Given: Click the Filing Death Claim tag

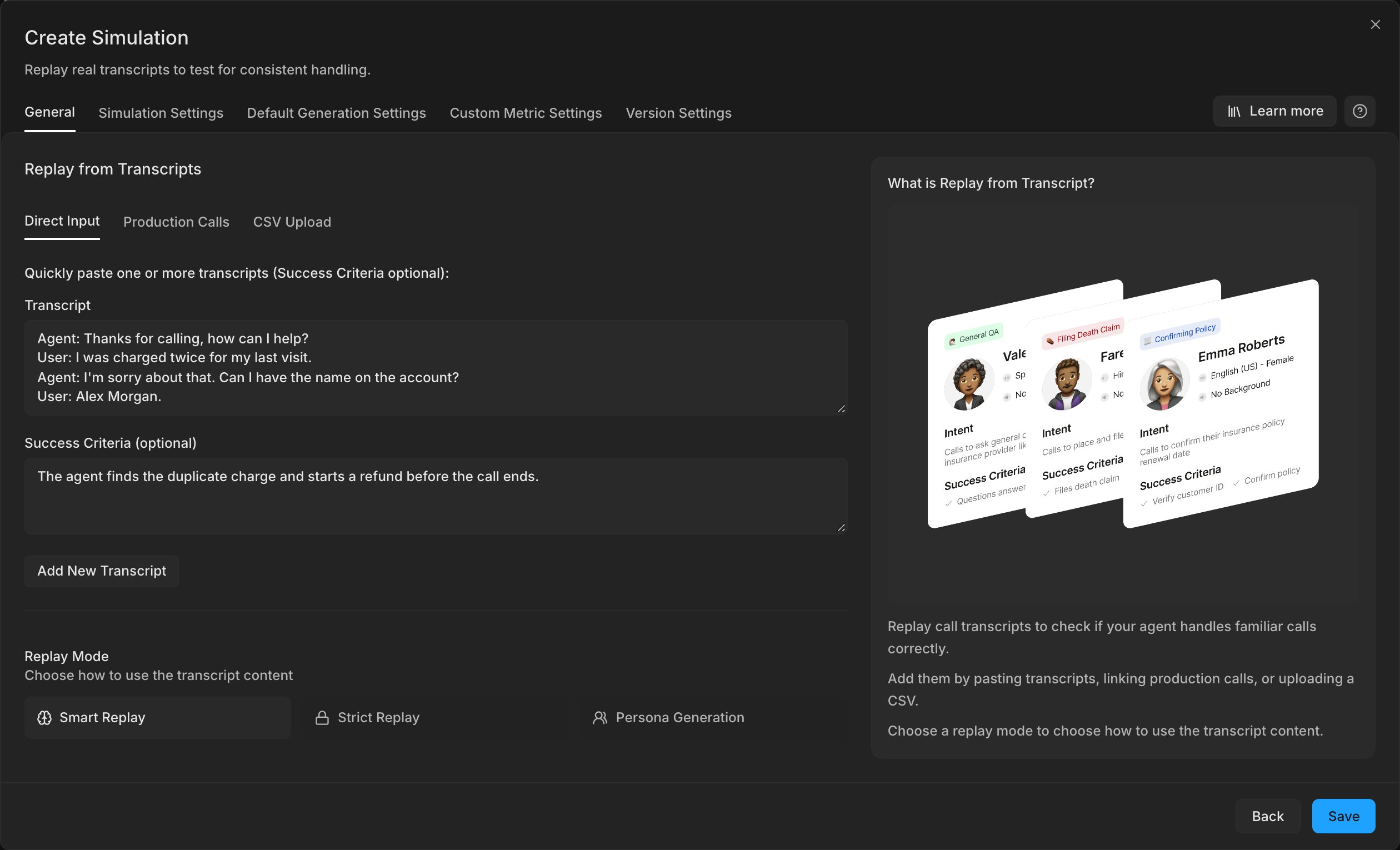Looking at the screenshot, I should click(1083, 333).
